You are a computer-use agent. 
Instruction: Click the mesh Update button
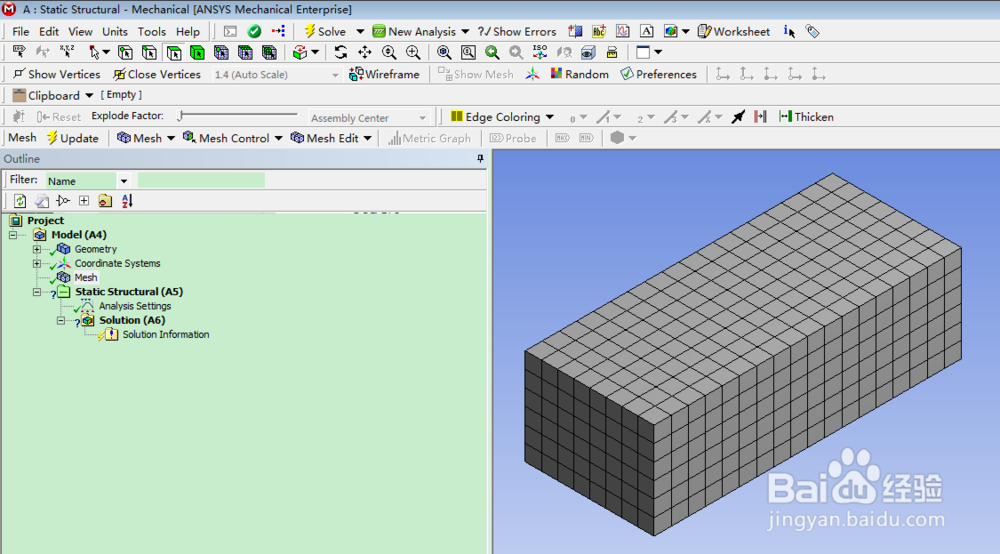click(72, 138)
